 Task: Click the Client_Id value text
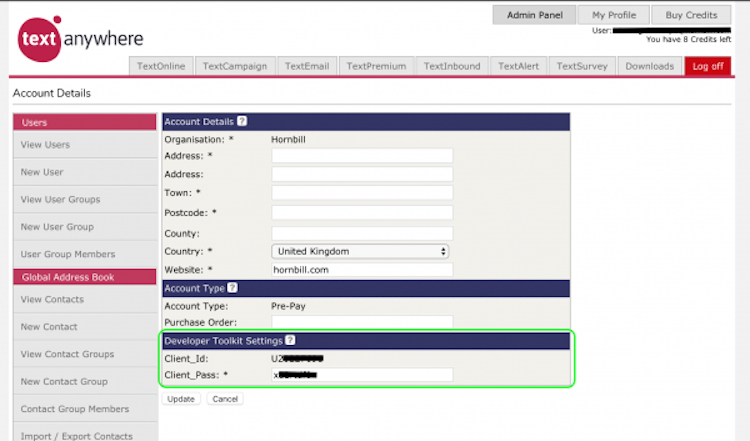(297, 358)
